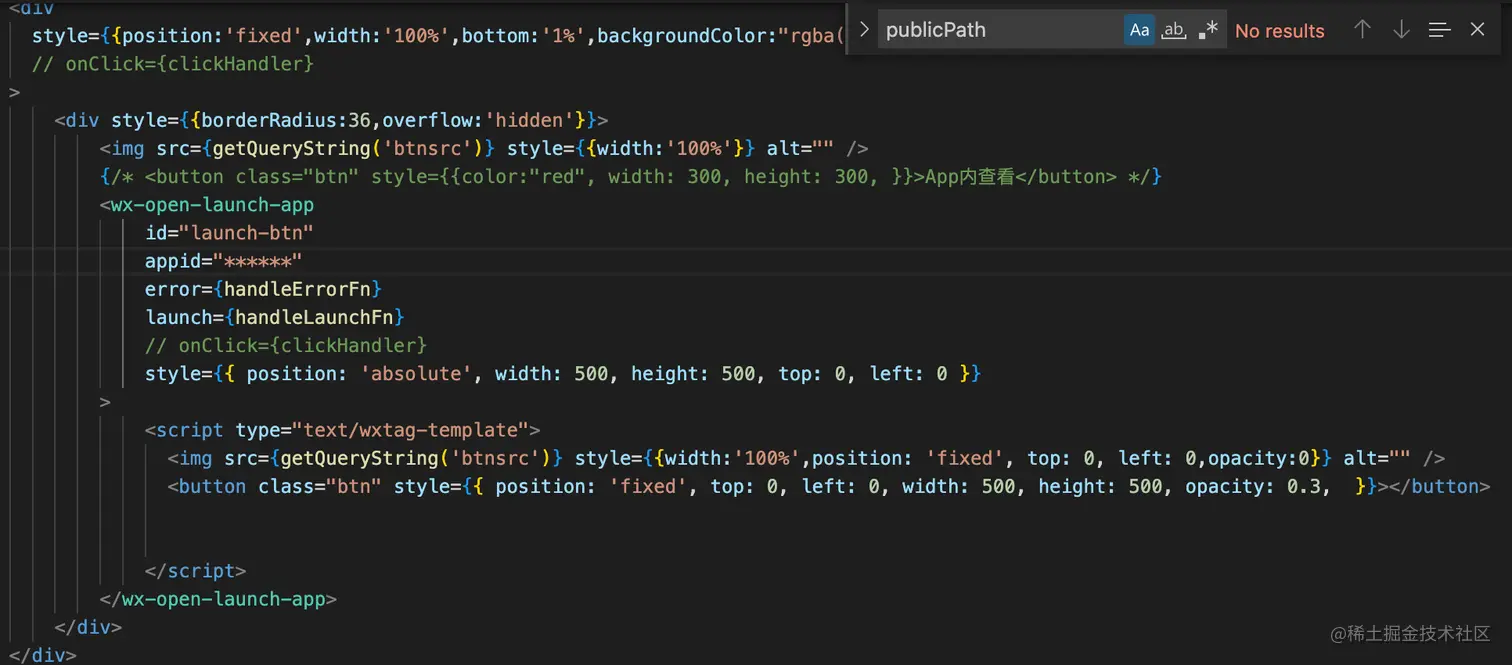This screenshot has width=1512, height=665.
Task: Click the style position 'absolute' line
Action: tap(563, 374)
